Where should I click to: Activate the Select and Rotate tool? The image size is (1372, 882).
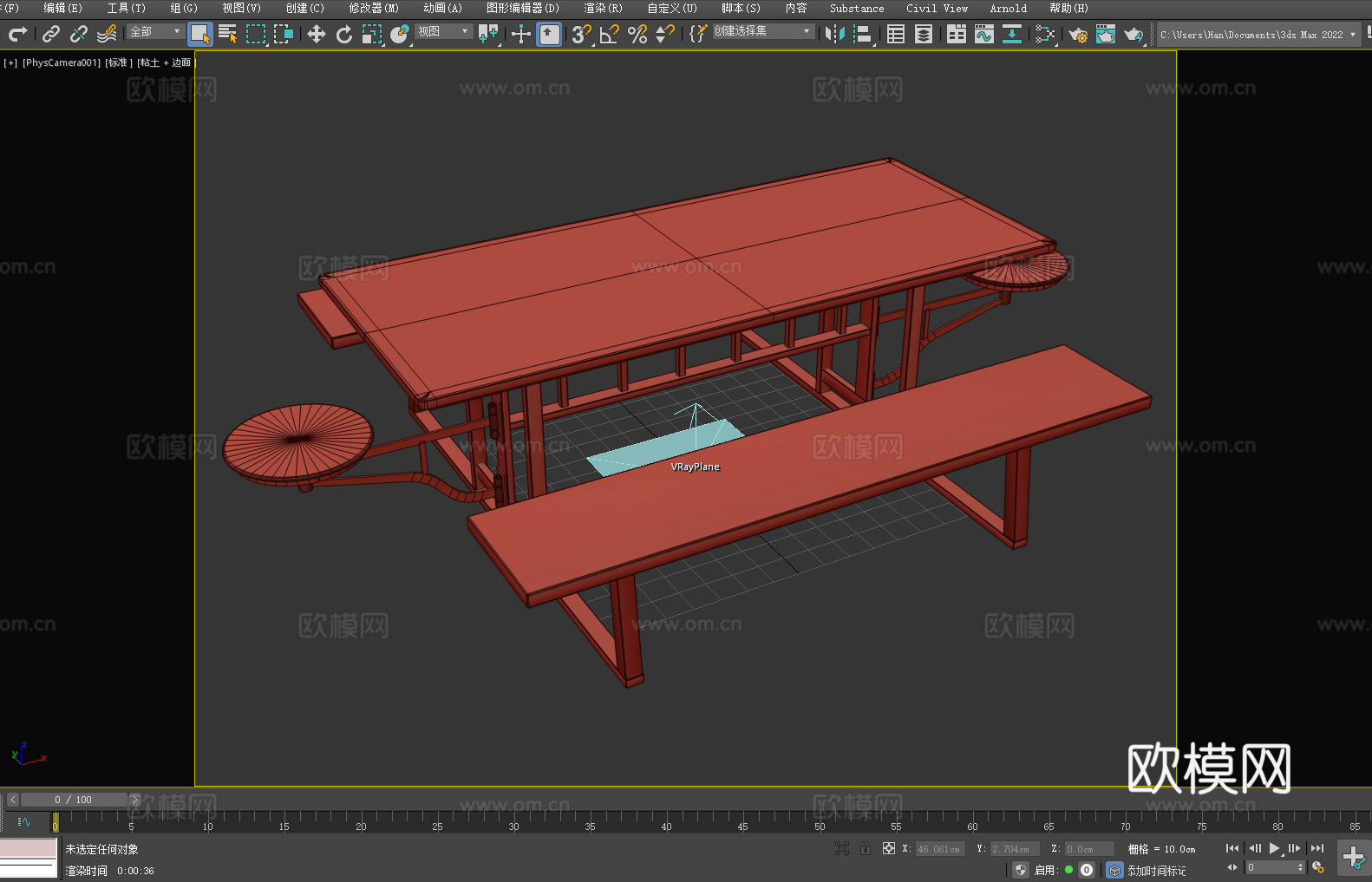[x=344, y=34]
